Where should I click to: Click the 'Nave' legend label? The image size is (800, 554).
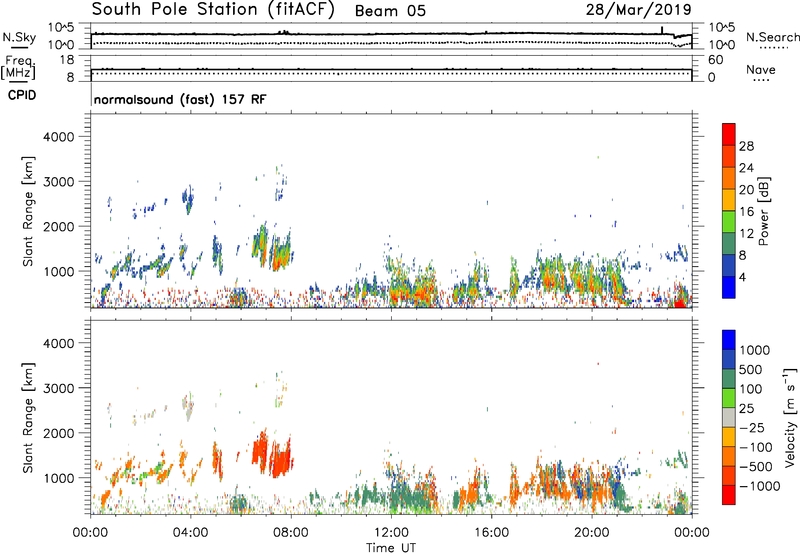click(x=761, y=70)
